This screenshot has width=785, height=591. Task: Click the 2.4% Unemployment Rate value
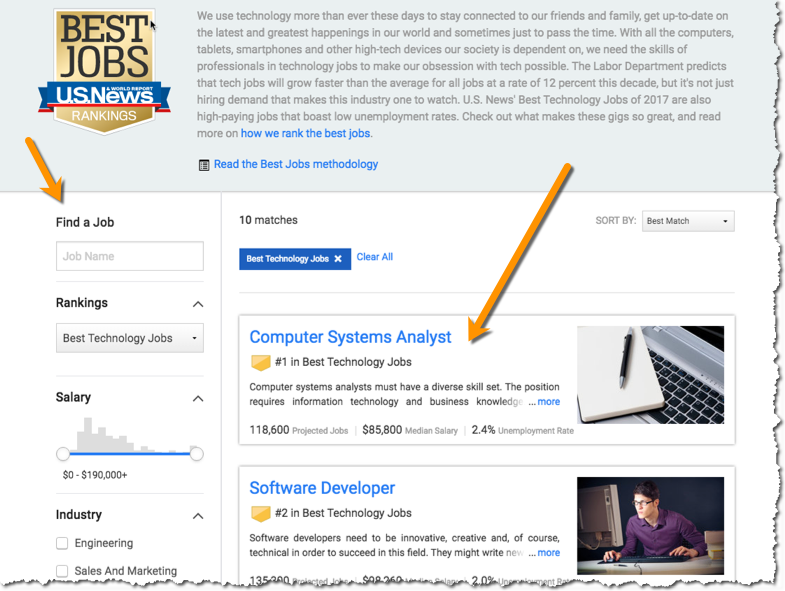coord(483,430)
